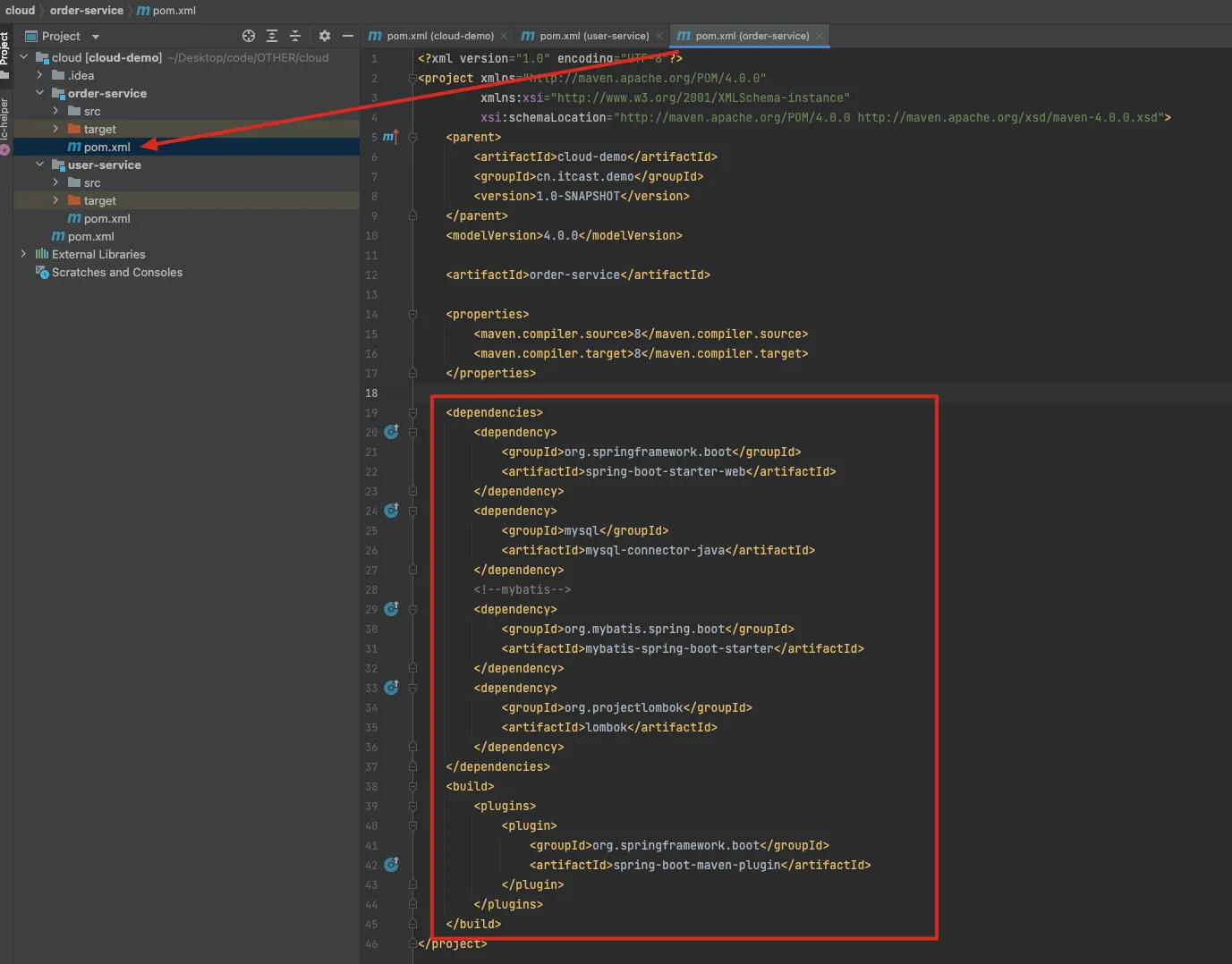Click the Expand All icon in Project panel

(x=272, y=36)
